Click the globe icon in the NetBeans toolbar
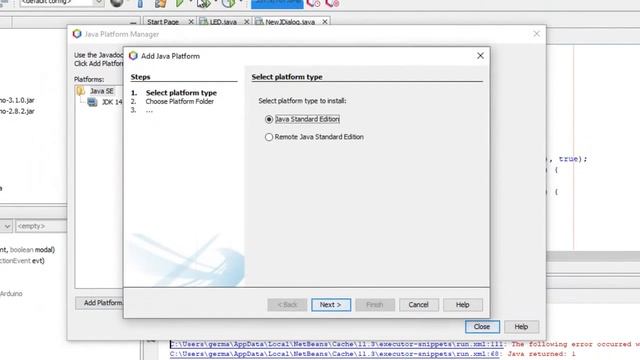The image size is (640, 360). pos(117,3)
